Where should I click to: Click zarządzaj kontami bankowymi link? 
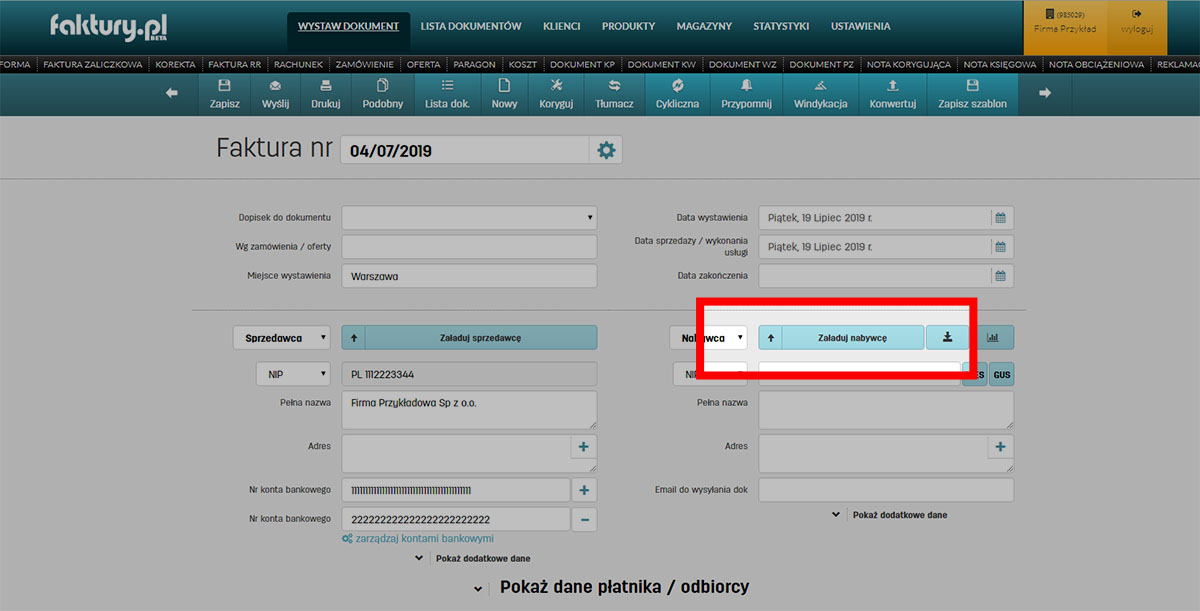(418, 539)
